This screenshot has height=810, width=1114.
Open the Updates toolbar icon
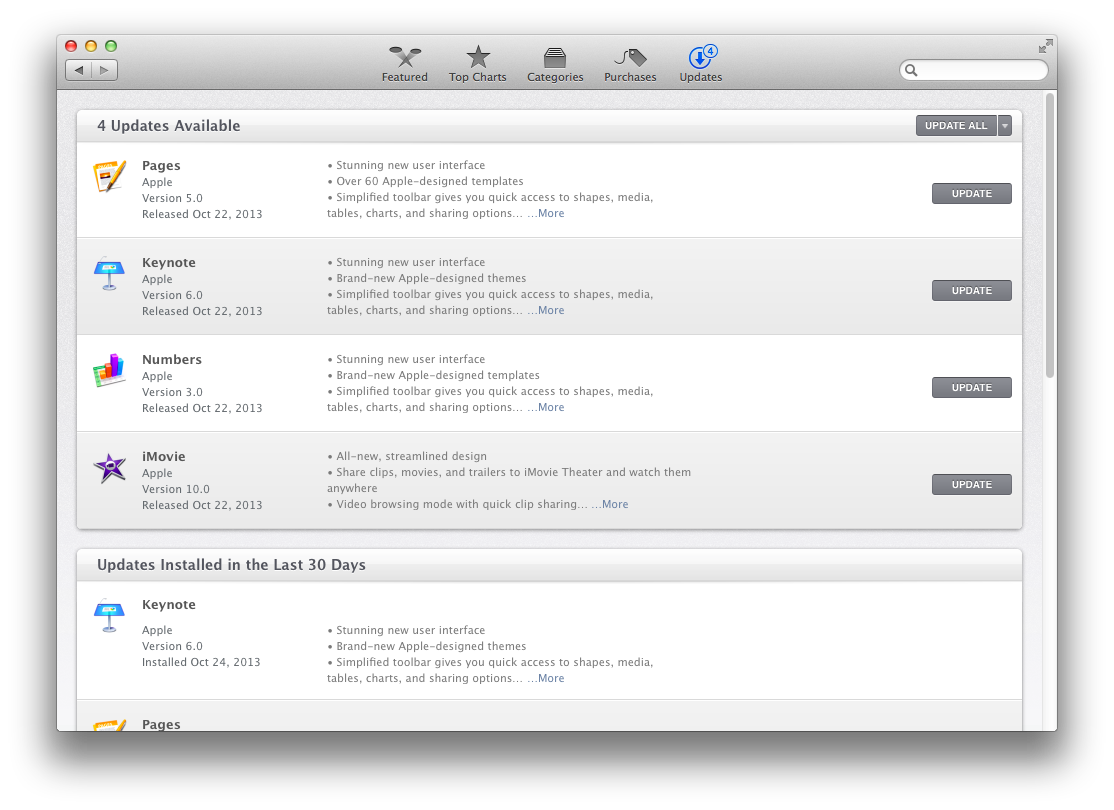point(701,57)
